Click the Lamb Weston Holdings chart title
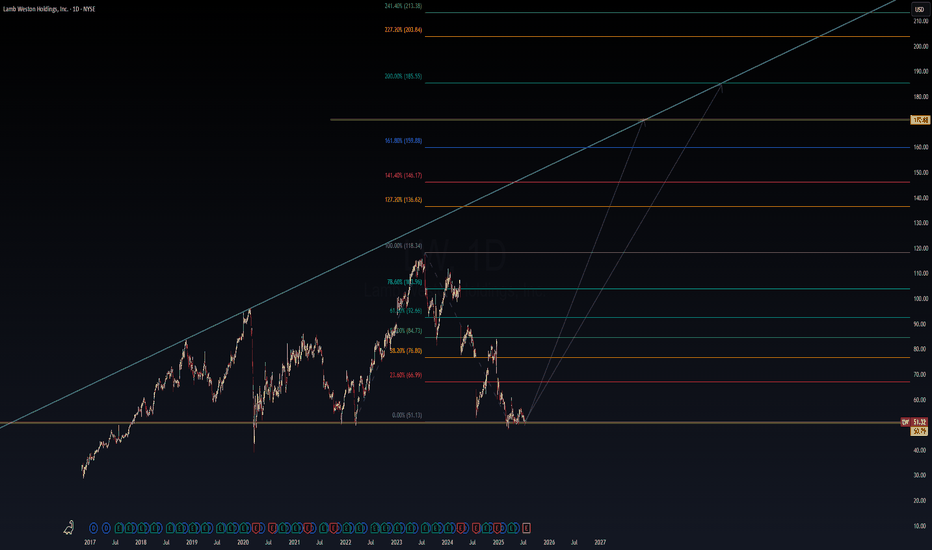This screenshot has height=550, width=932. 49,9
